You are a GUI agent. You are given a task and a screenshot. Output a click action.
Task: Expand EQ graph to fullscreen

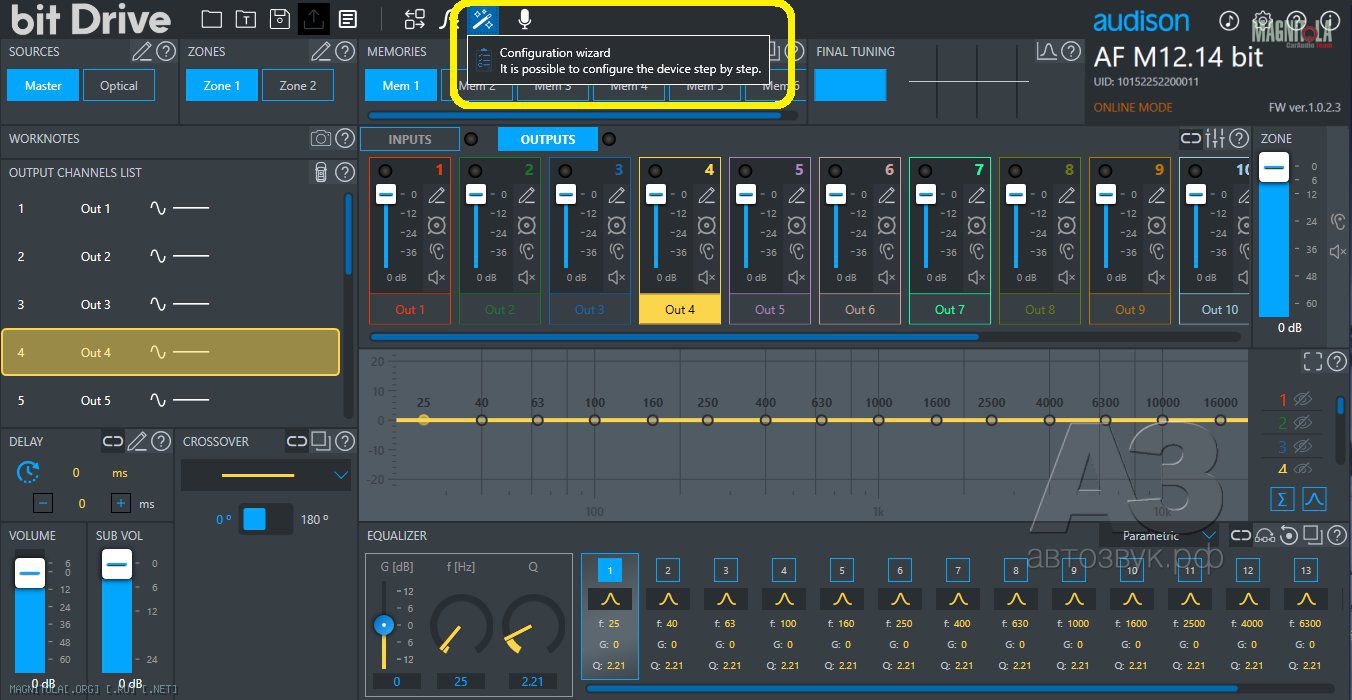click(1313, 362)
